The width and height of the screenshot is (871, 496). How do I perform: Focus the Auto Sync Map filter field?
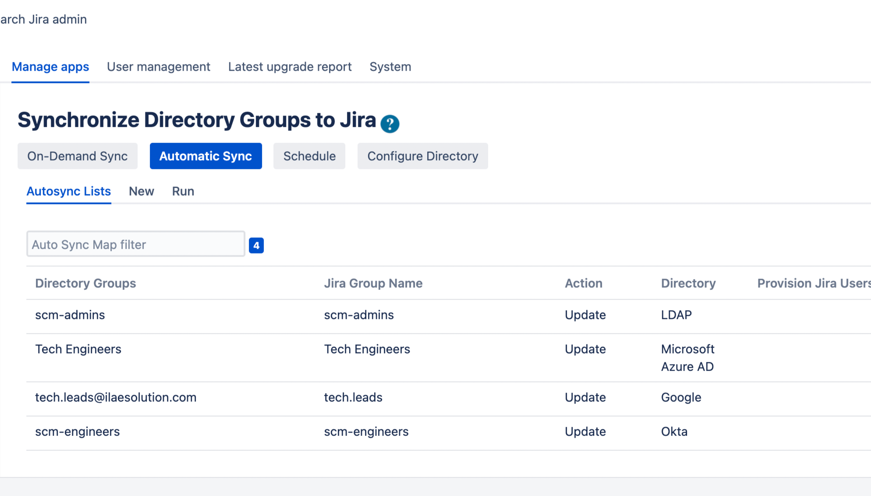(x=135, y=244)
